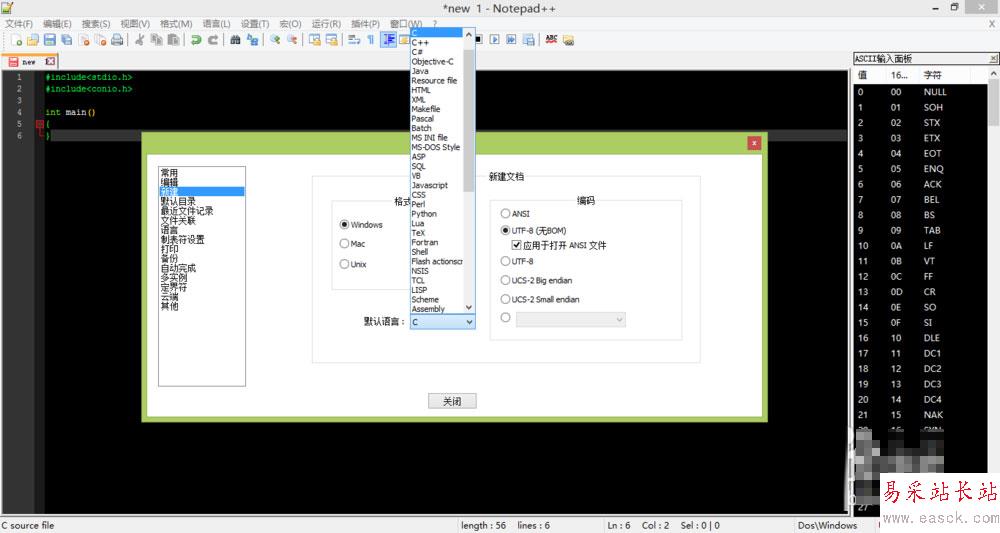Open the 运行(R) menu
Image resolution: width=1000 pixels, height=533 pixels.
click(x=326, y=24)
